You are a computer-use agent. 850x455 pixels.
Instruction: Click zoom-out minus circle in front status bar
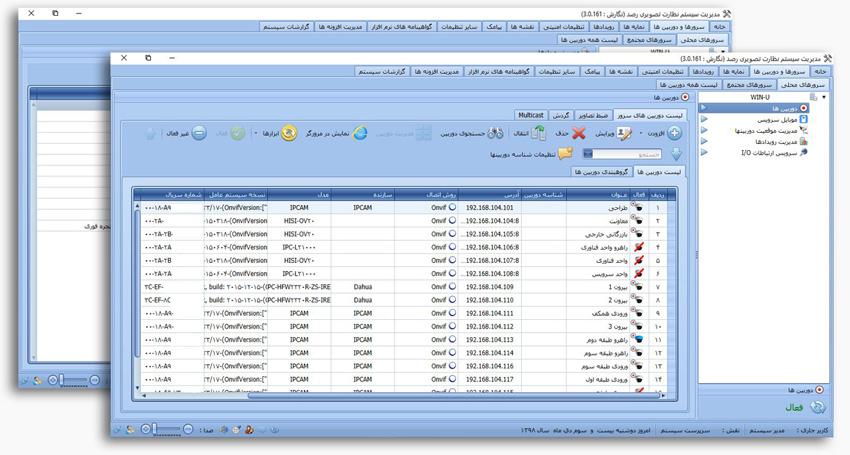188,430
